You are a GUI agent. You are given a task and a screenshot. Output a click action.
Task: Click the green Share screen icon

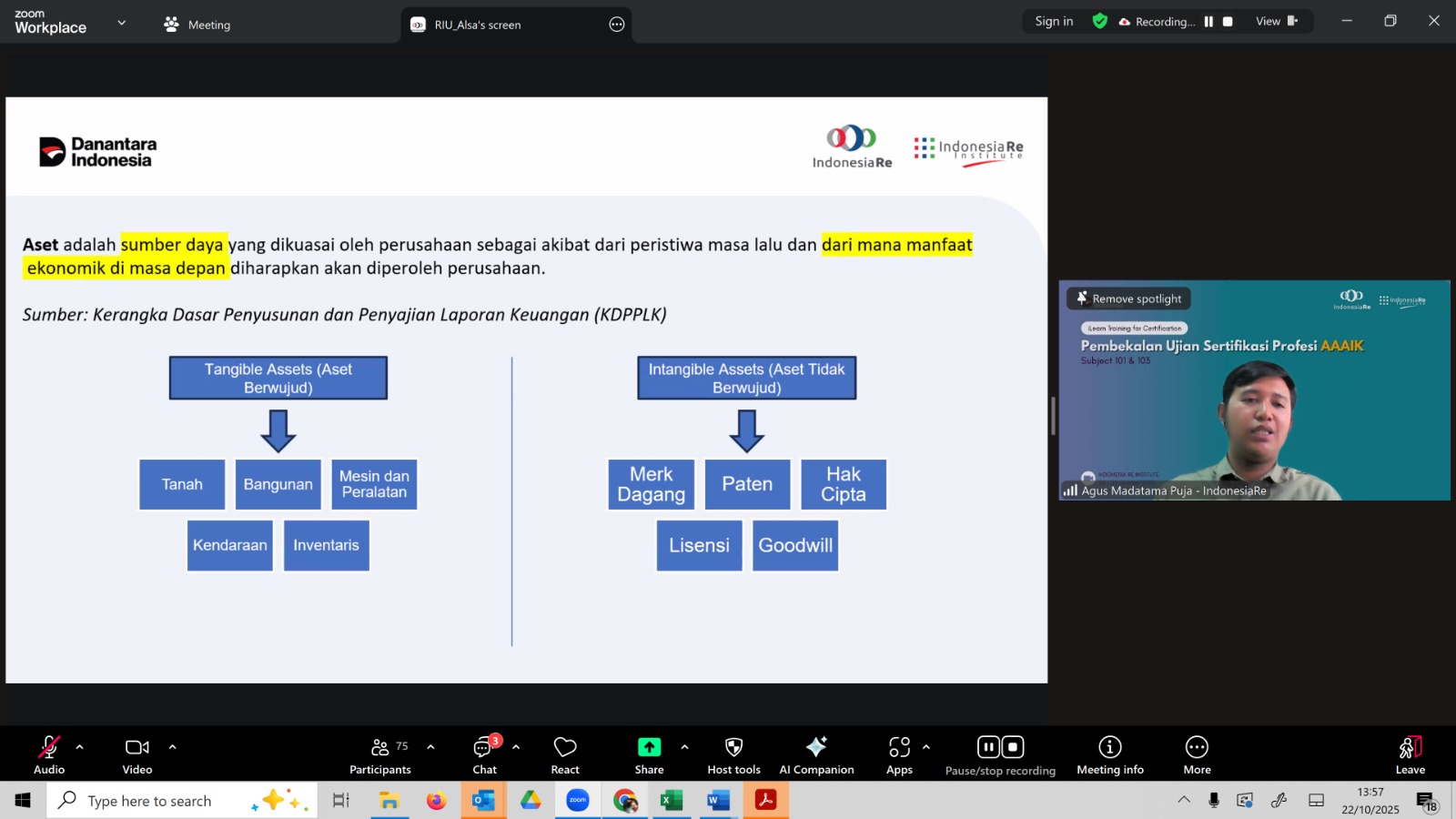649,747
